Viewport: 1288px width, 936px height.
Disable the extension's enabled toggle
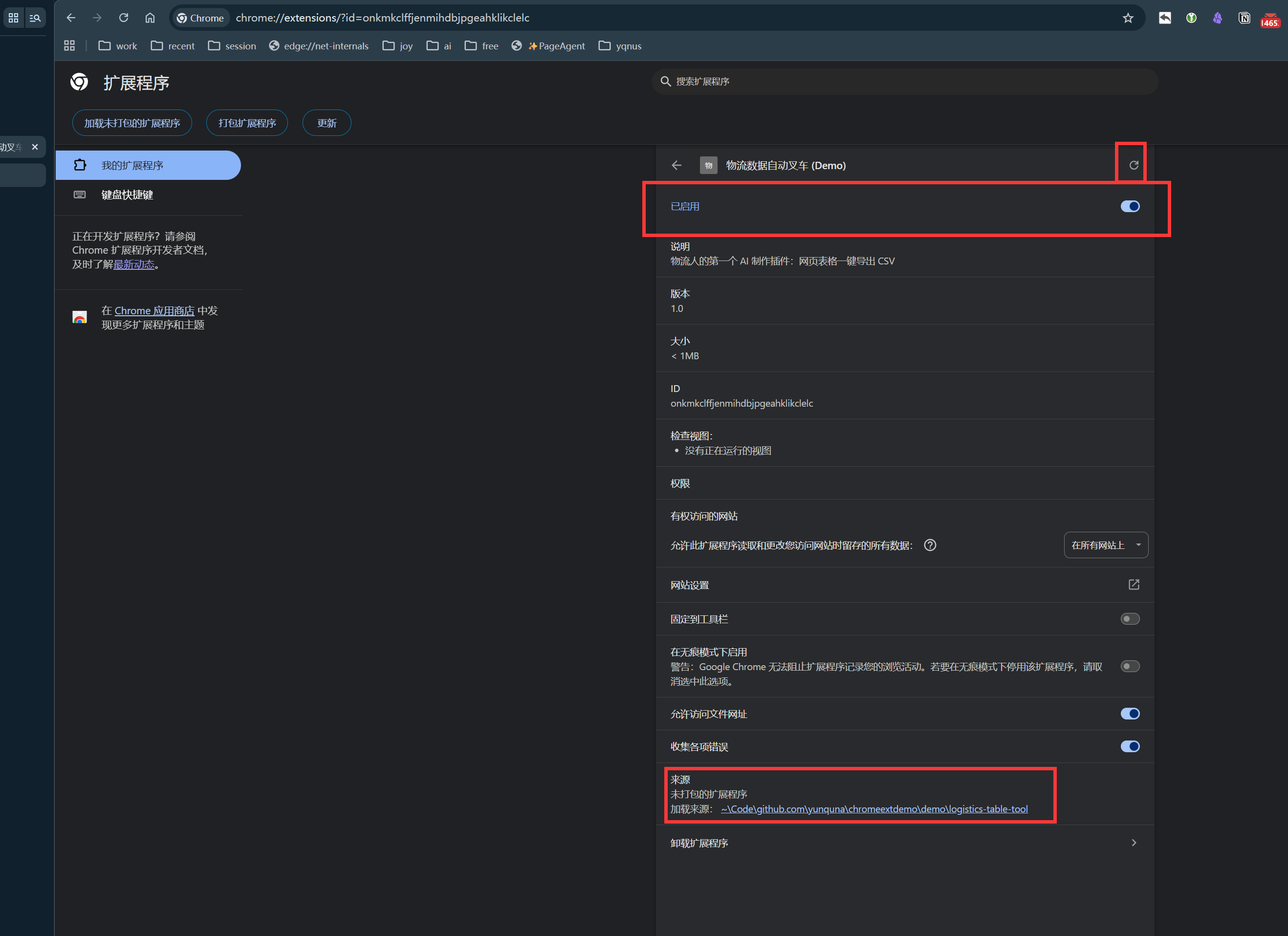(1130, 207)
